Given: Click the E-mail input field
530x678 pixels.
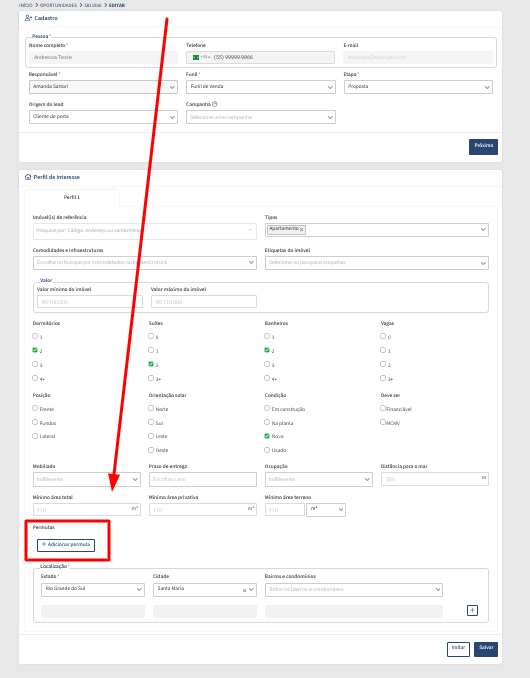Looking at the screenshot, I should (418, 58).
